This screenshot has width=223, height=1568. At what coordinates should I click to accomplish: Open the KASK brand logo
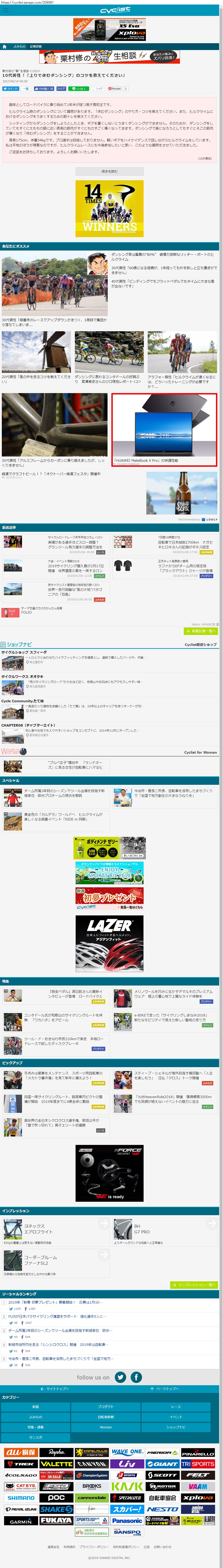click(x=127, y=1486)
